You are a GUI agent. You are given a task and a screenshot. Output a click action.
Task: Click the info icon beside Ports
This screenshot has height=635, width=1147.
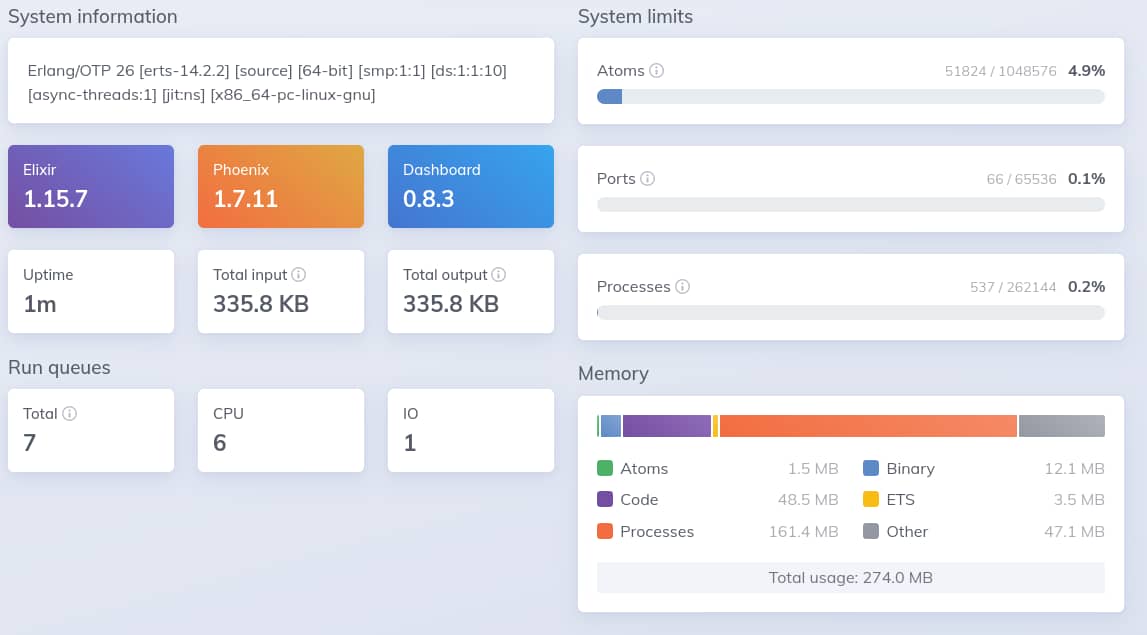pyautogui.click(x=647, y=179)
